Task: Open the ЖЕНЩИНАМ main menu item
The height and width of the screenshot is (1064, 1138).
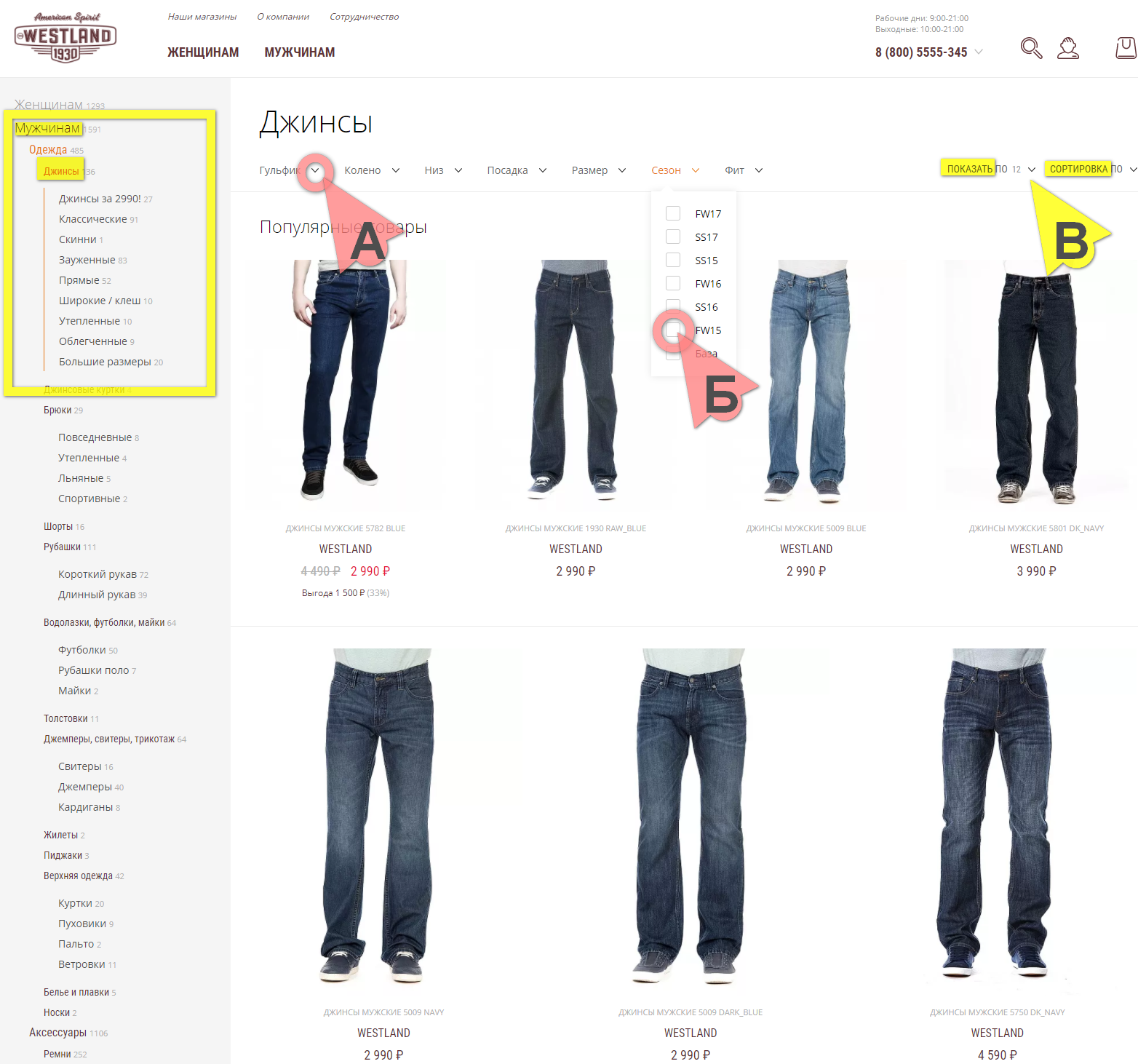Action: (x=203, y=52)
